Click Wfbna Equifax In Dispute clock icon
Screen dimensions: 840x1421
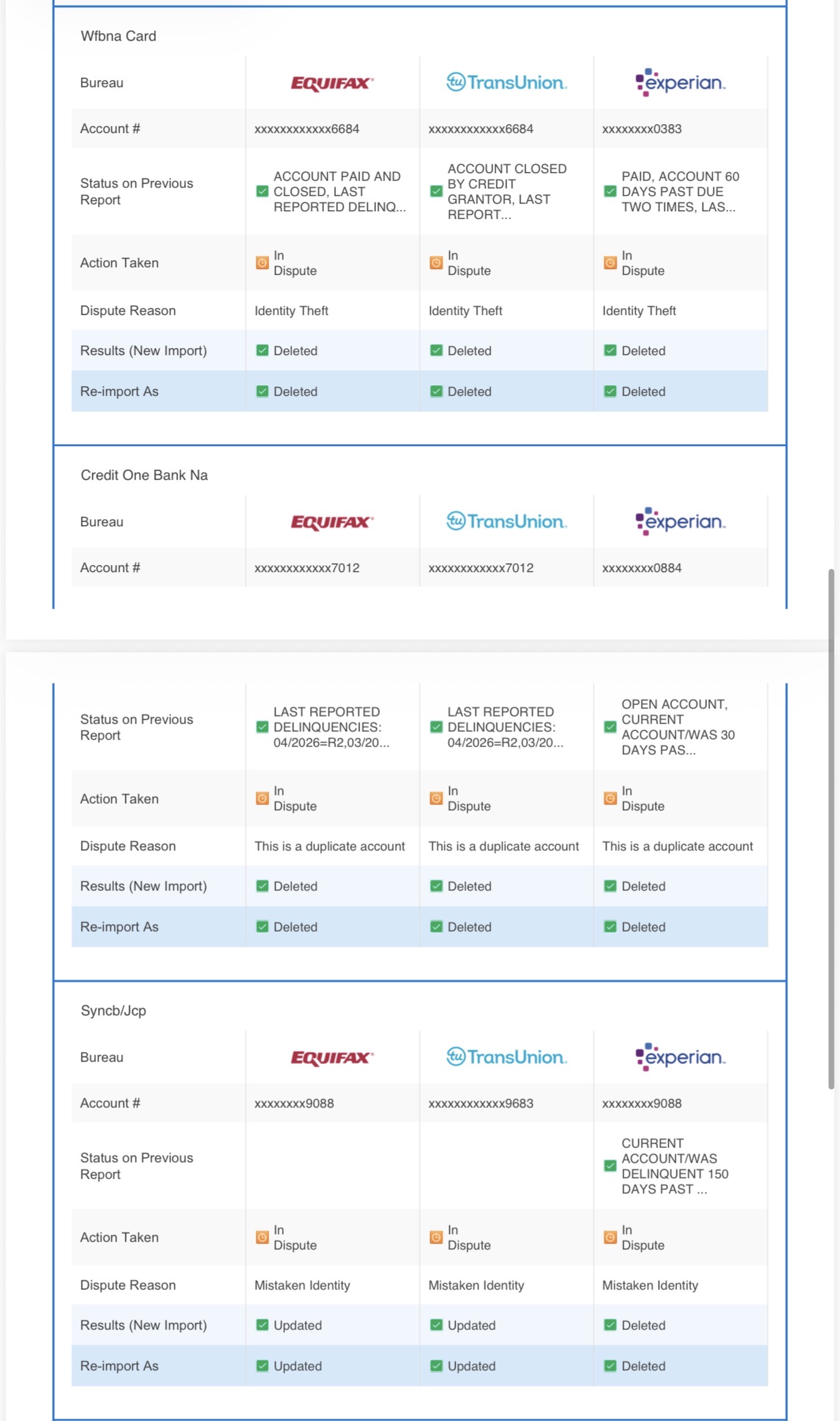click(262, 263)
